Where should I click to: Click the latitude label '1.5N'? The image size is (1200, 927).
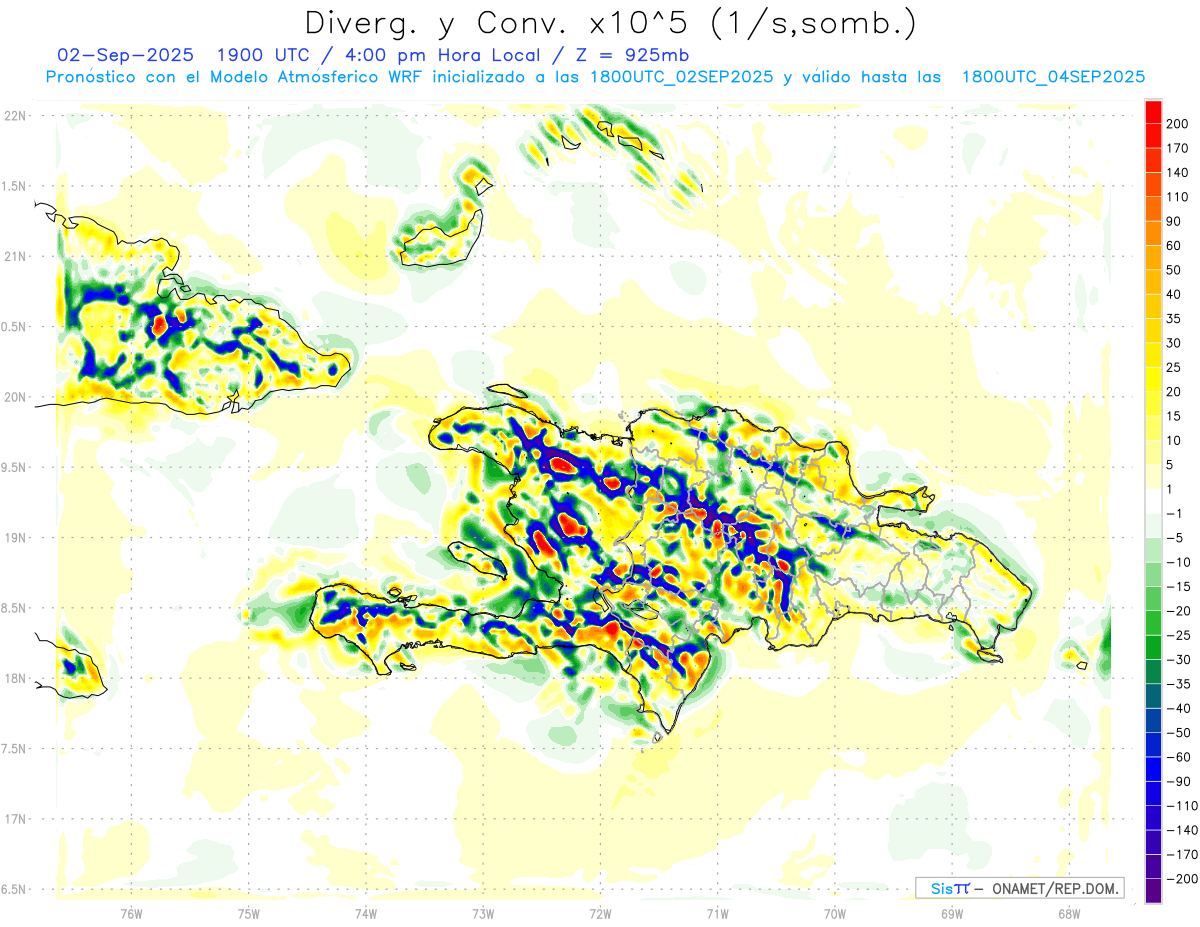pyautogui.click(x=14, y=186)
